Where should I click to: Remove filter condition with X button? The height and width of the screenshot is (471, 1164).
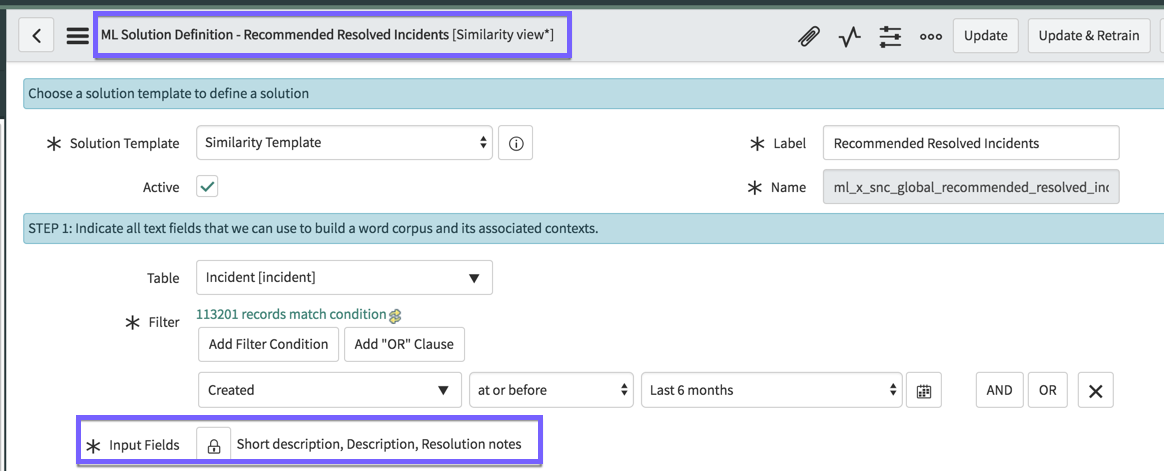click(1095, 391)
